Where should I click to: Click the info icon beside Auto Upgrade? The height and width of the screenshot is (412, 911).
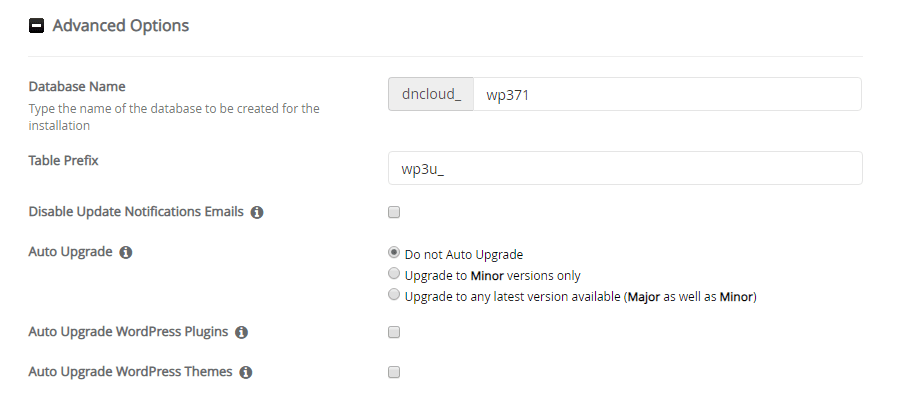point(125,253)
